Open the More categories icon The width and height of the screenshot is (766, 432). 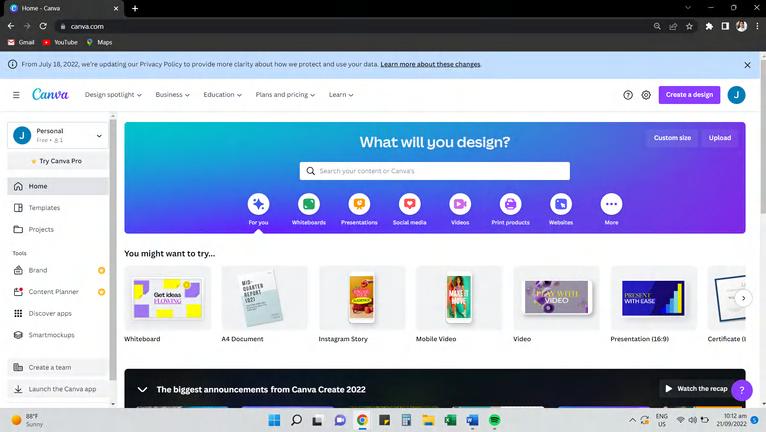tap(611, 204)
